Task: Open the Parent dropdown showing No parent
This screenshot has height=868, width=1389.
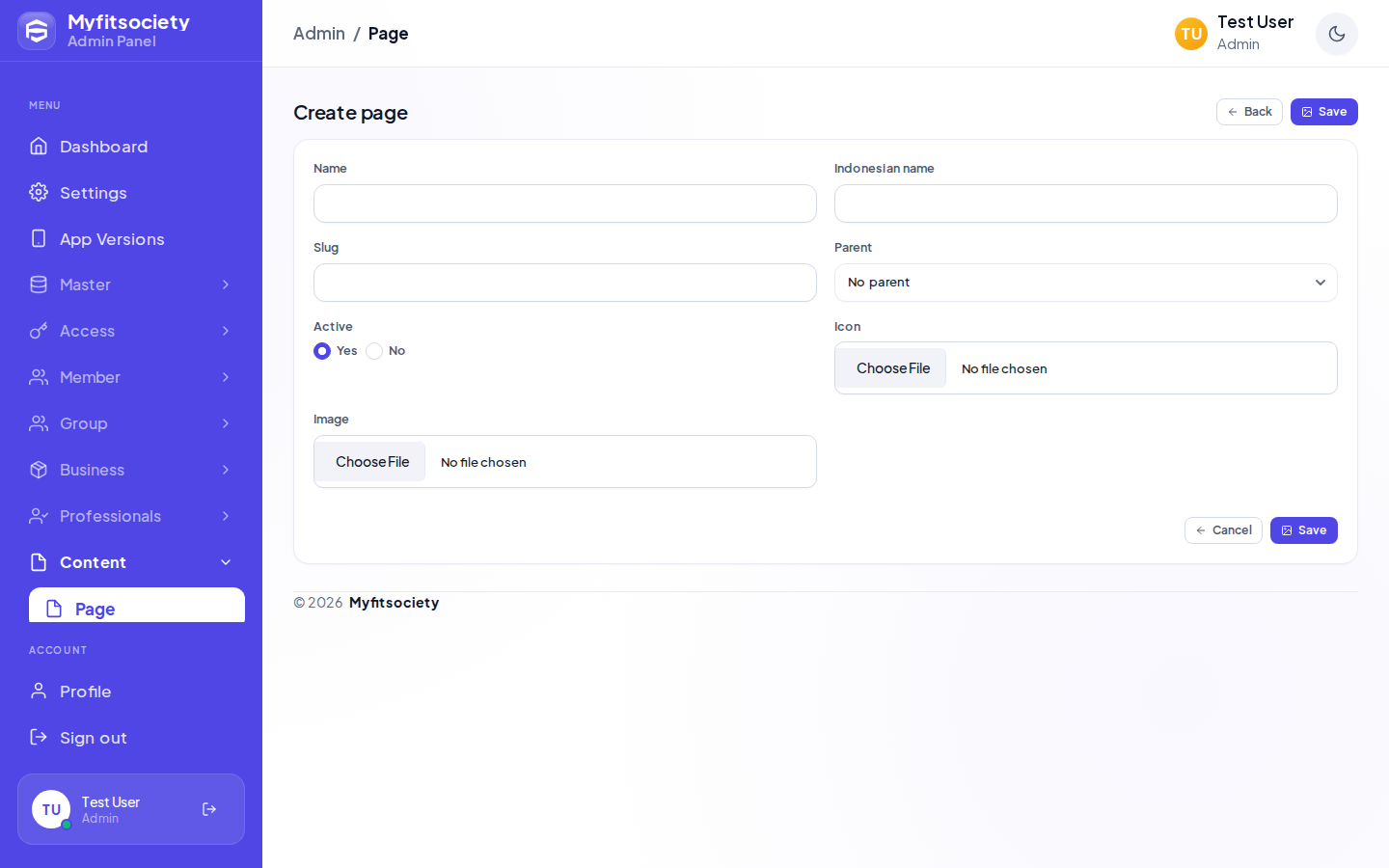Action: [1085, 283]
